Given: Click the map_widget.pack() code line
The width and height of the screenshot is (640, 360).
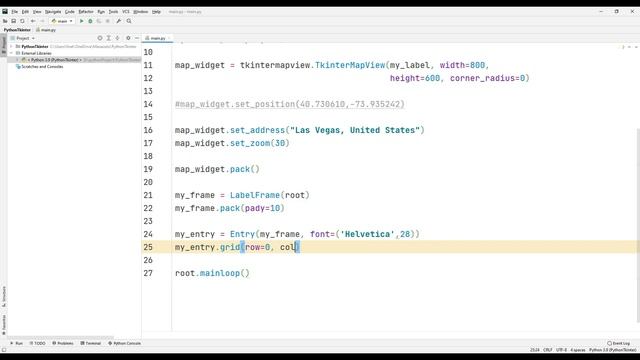Looking at the screenshot, I should (x=217, y=169).
